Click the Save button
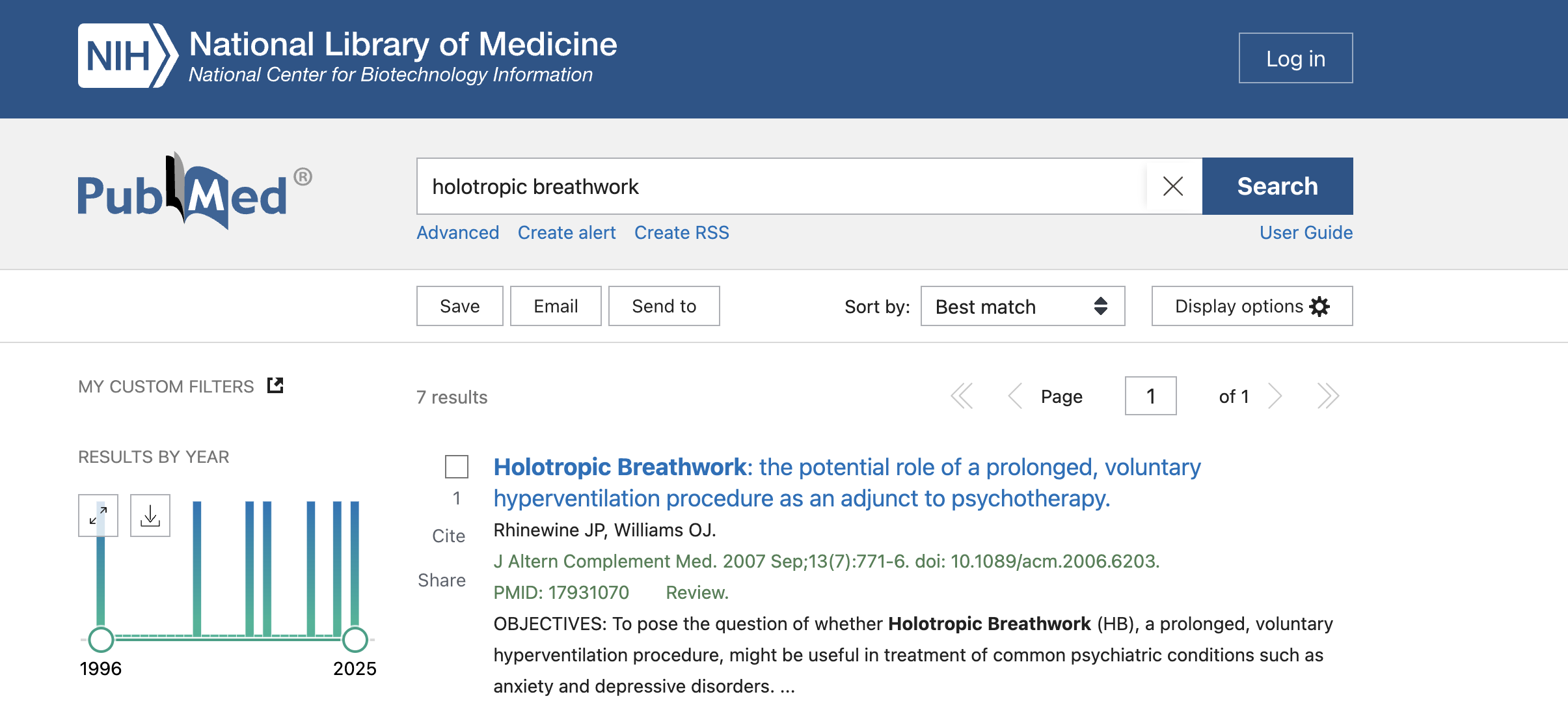 460,306
